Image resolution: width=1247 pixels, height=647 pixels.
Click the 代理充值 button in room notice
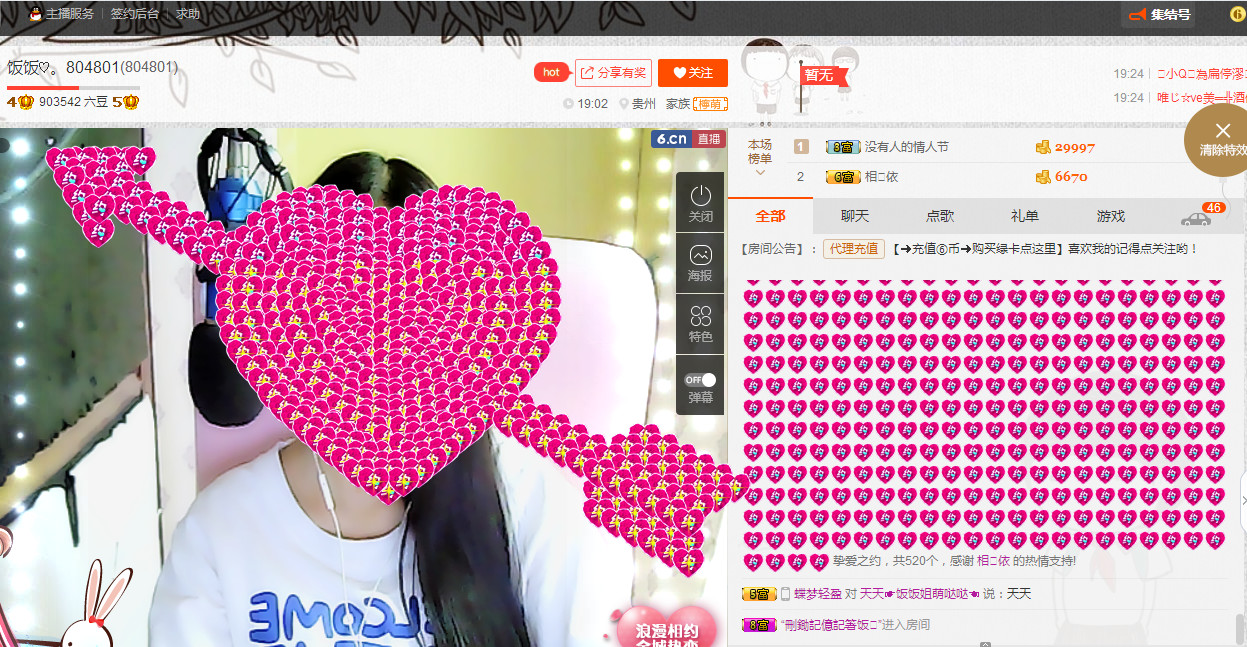(854, 249)
